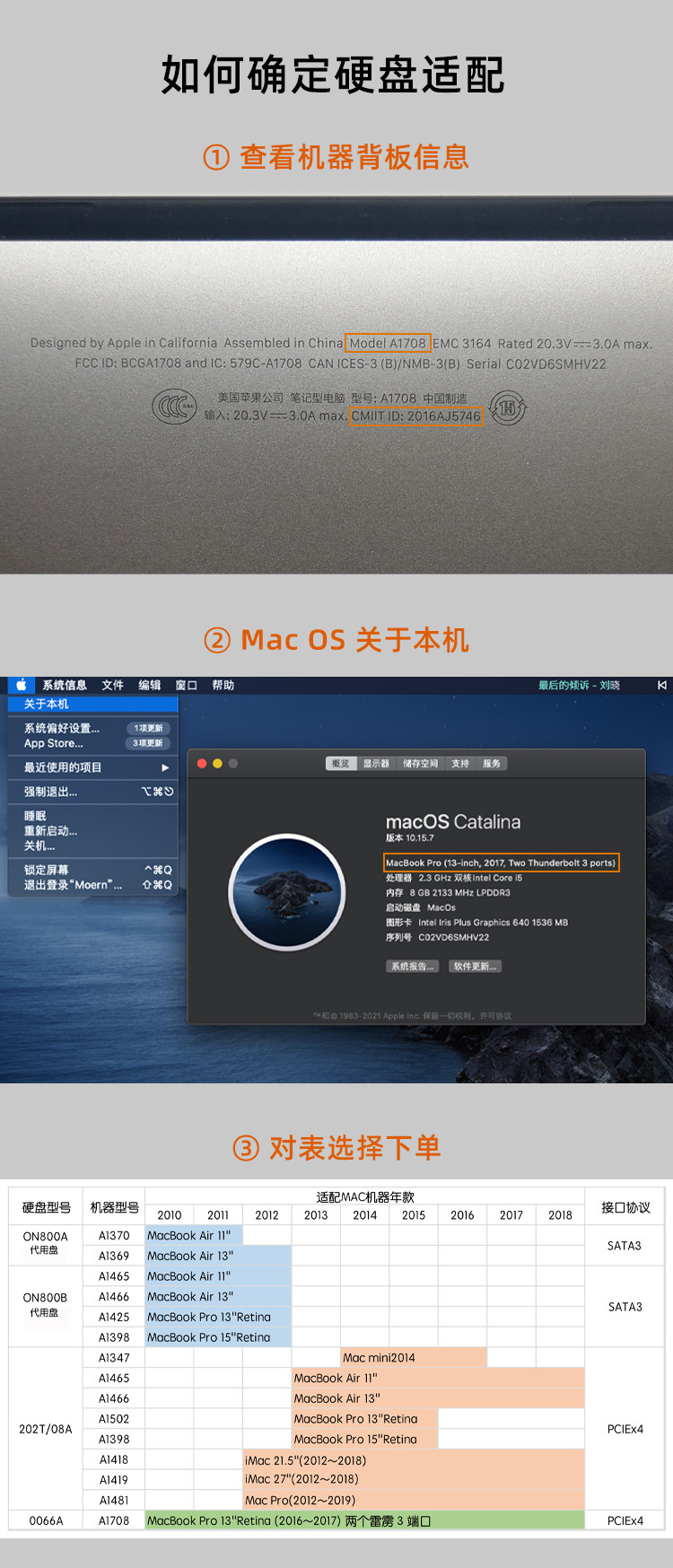The image size is (673, 1568).
Task: Click the EMC 3164 text on back panel
Action: 462,344
